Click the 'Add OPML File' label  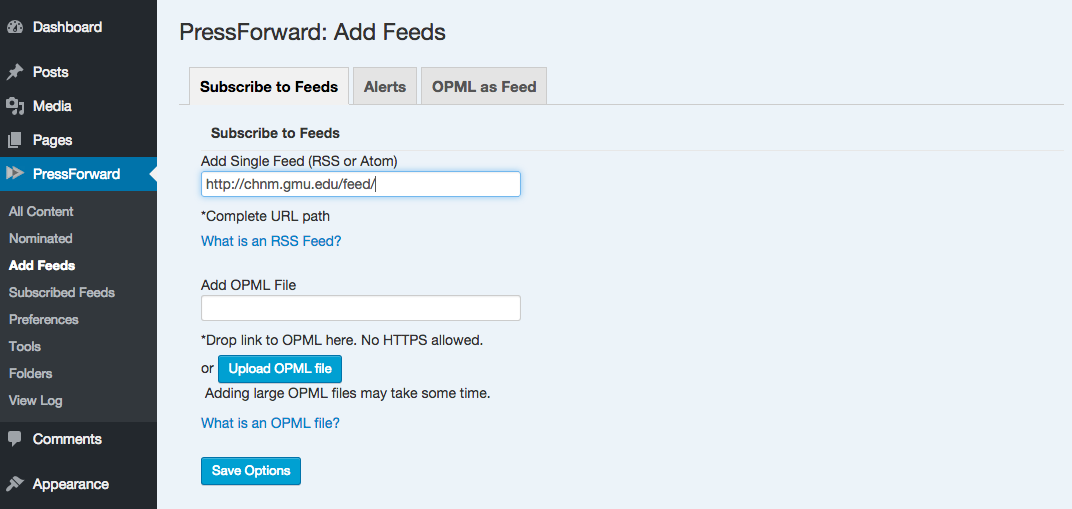click(248, 285)
